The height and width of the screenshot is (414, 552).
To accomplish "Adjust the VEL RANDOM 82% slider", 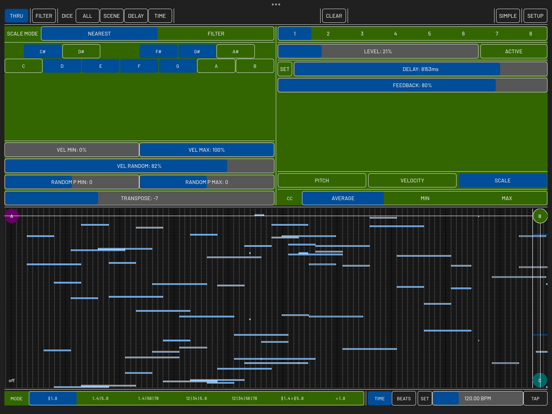I will (x=139, y=166).
